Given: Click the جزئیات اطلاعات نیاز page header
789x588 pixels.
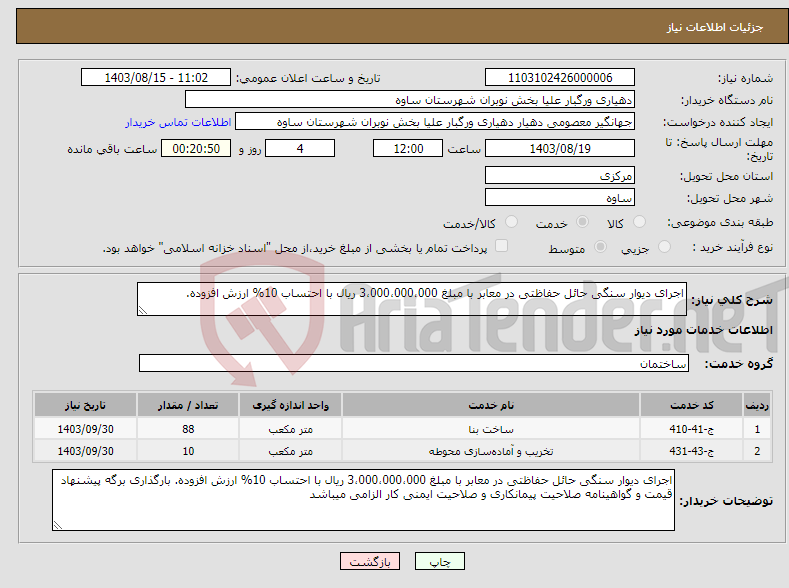Looking at the screenshot, I should [x=715, y=27].
